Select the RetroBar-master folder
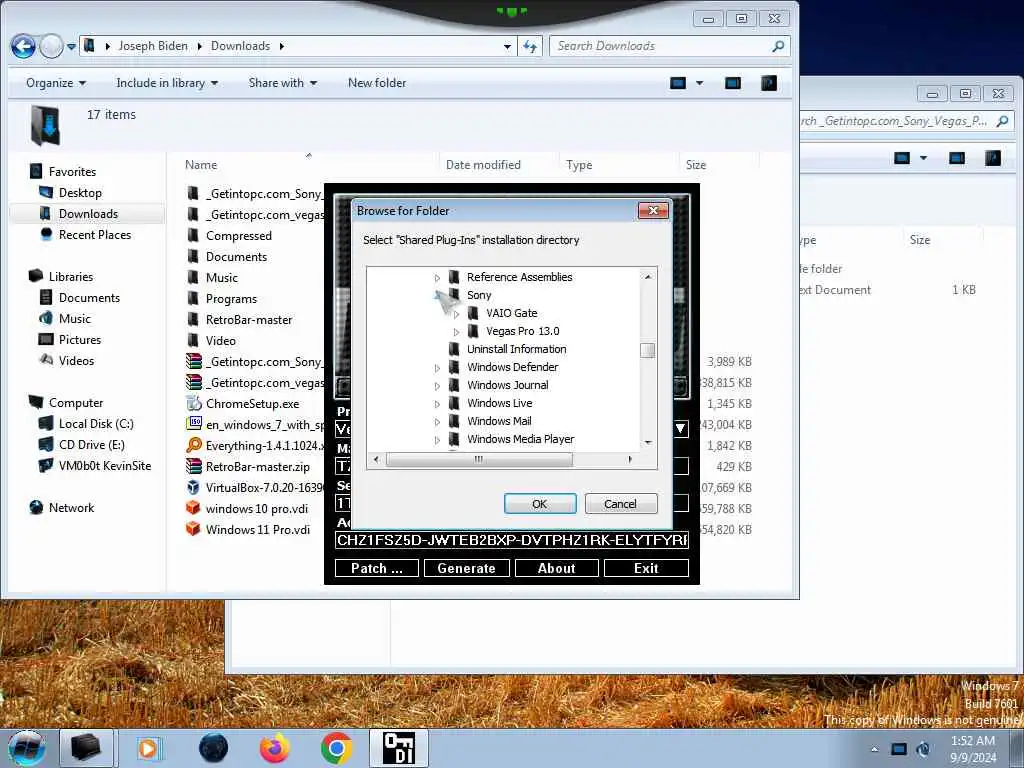1024x768 pixels. [x=249, y=319]
